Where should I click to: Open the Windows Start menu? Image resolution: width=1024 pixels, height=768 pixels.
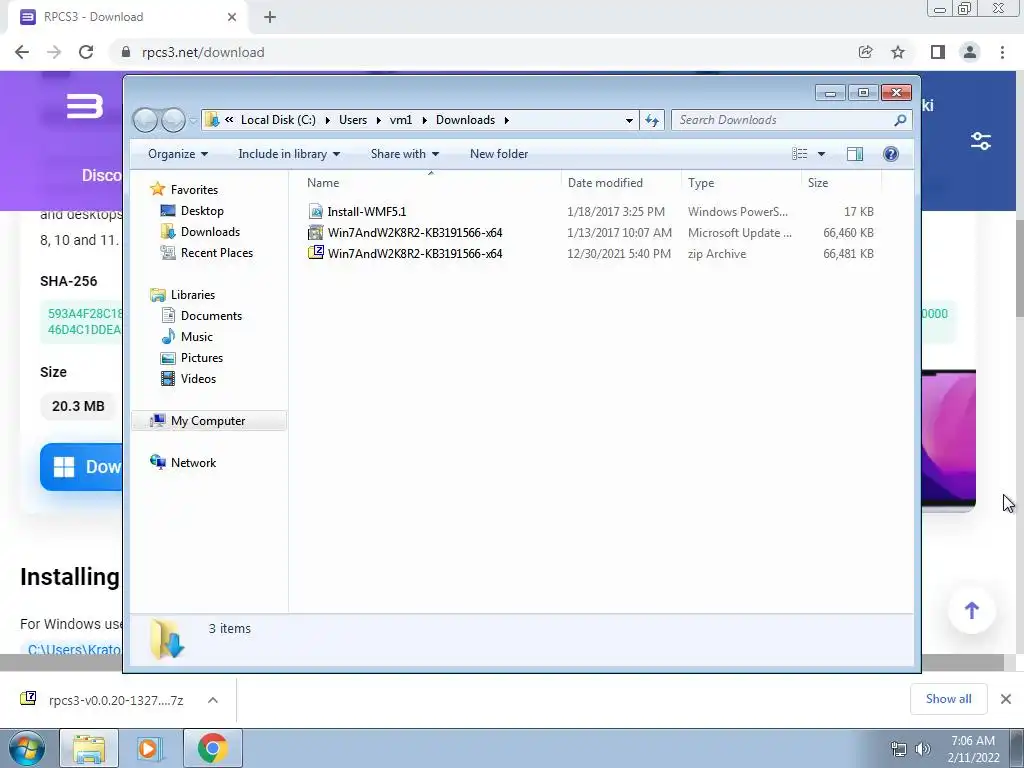(26, 748)
